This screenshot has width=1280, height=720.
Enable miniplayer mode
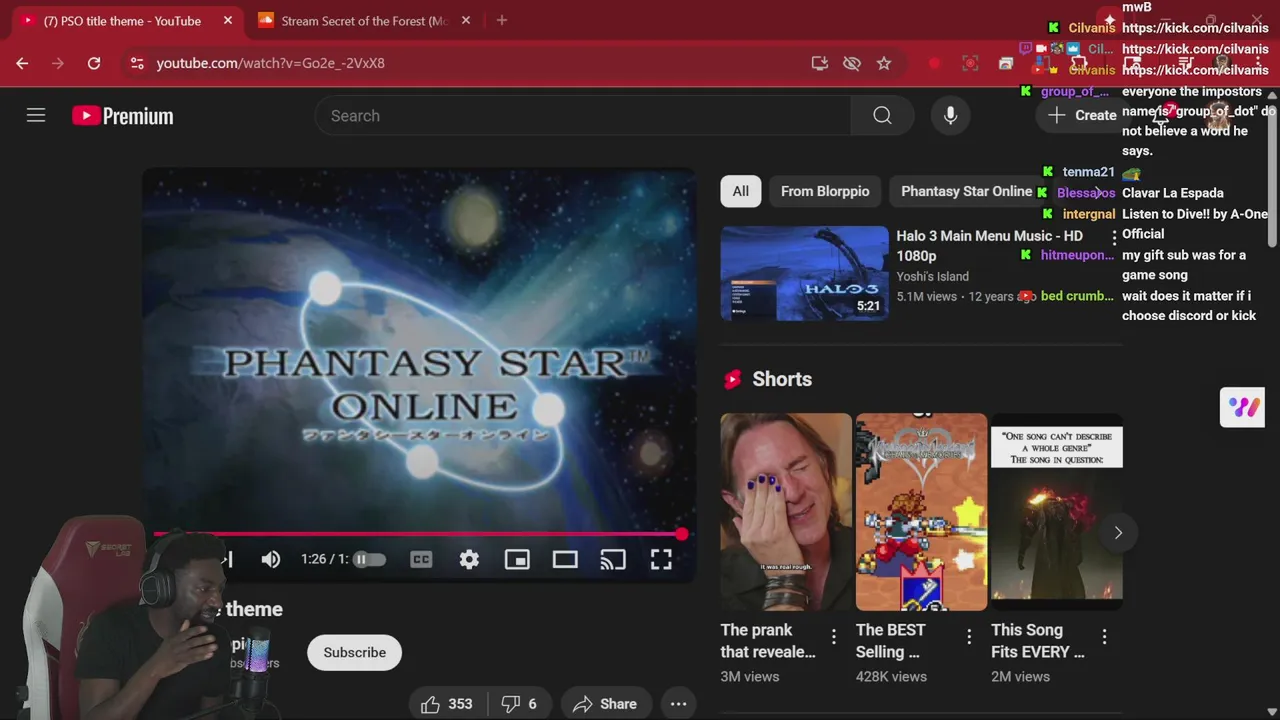(517, 560)
